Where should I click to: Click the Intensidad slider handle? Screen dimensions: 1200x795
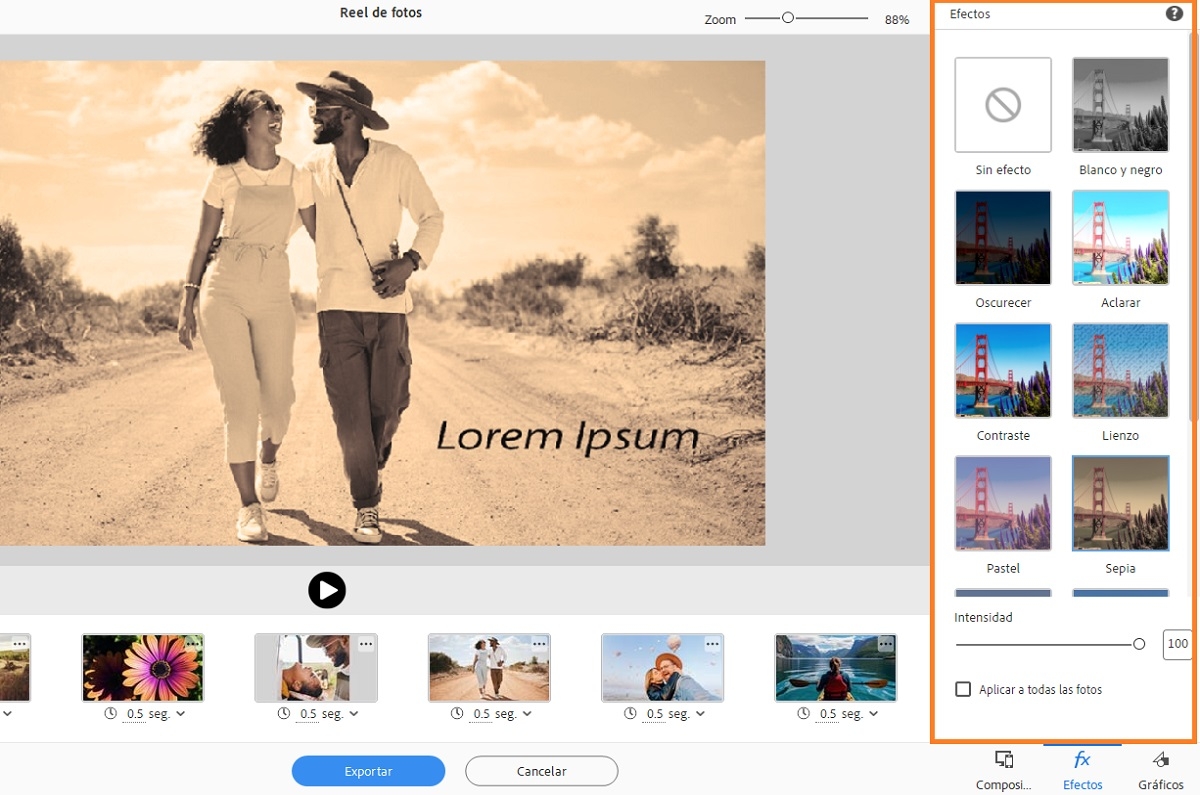click(1138, 644)
